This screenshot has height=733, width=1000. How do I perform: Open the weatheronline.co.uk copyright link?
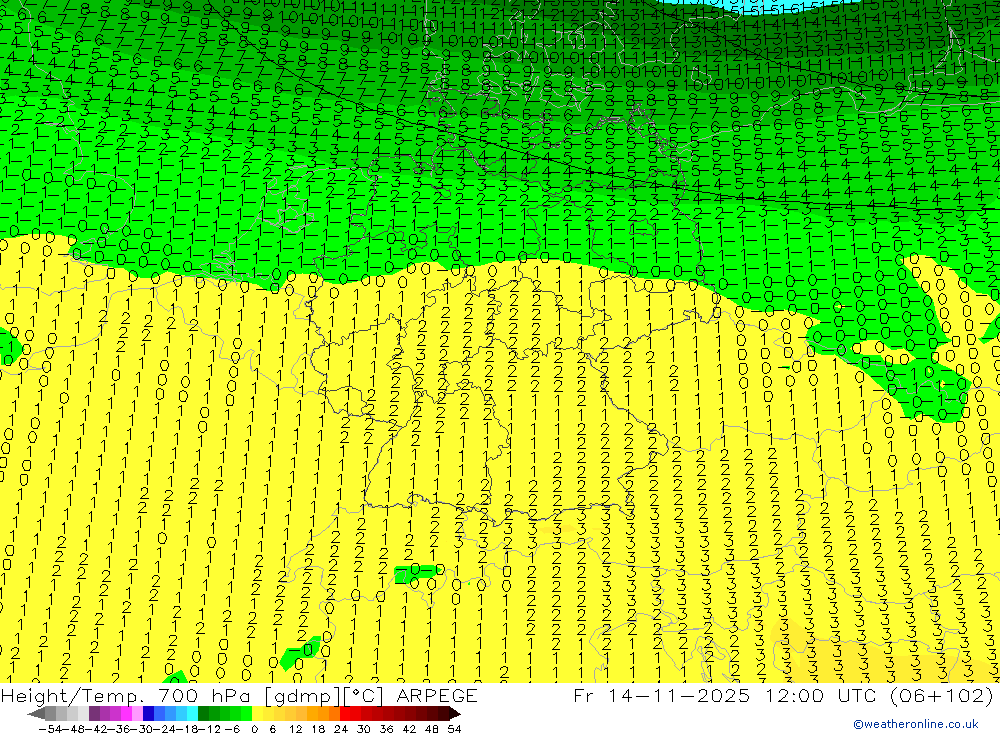tap(915, 723)
